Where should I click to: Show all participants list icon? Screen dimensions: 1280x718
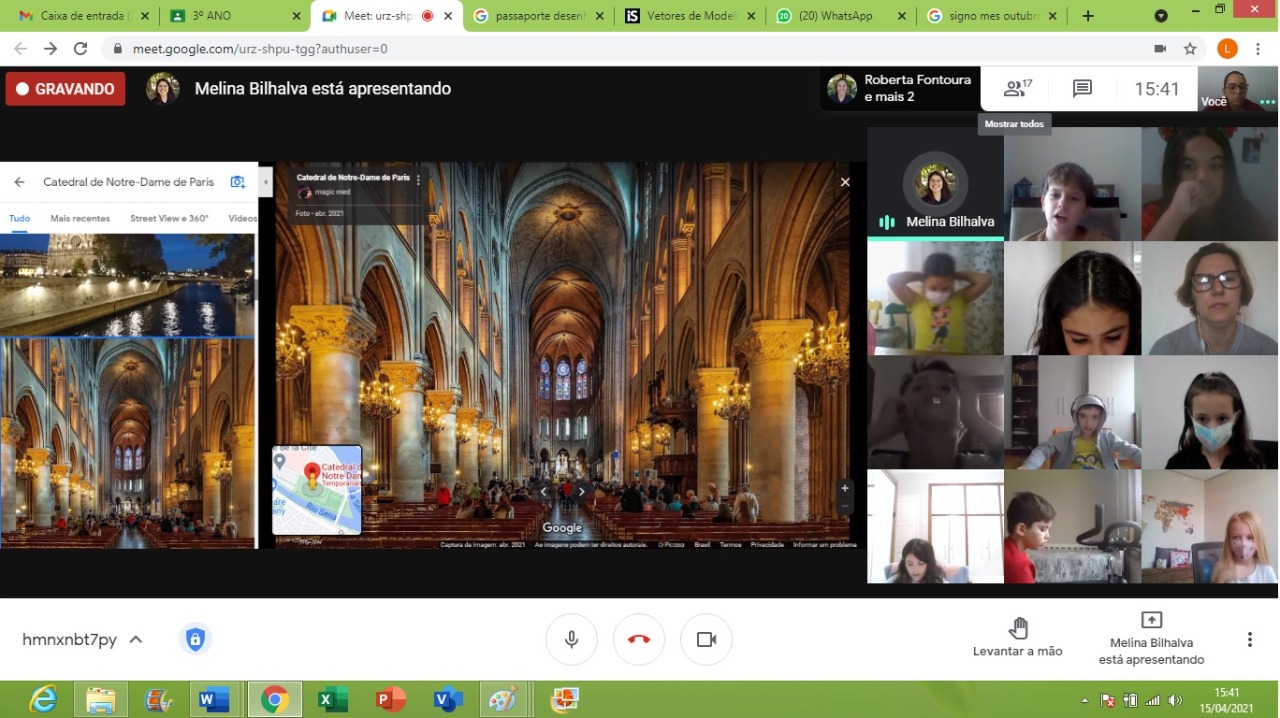pyautogui.click(x=1017, y=89)
